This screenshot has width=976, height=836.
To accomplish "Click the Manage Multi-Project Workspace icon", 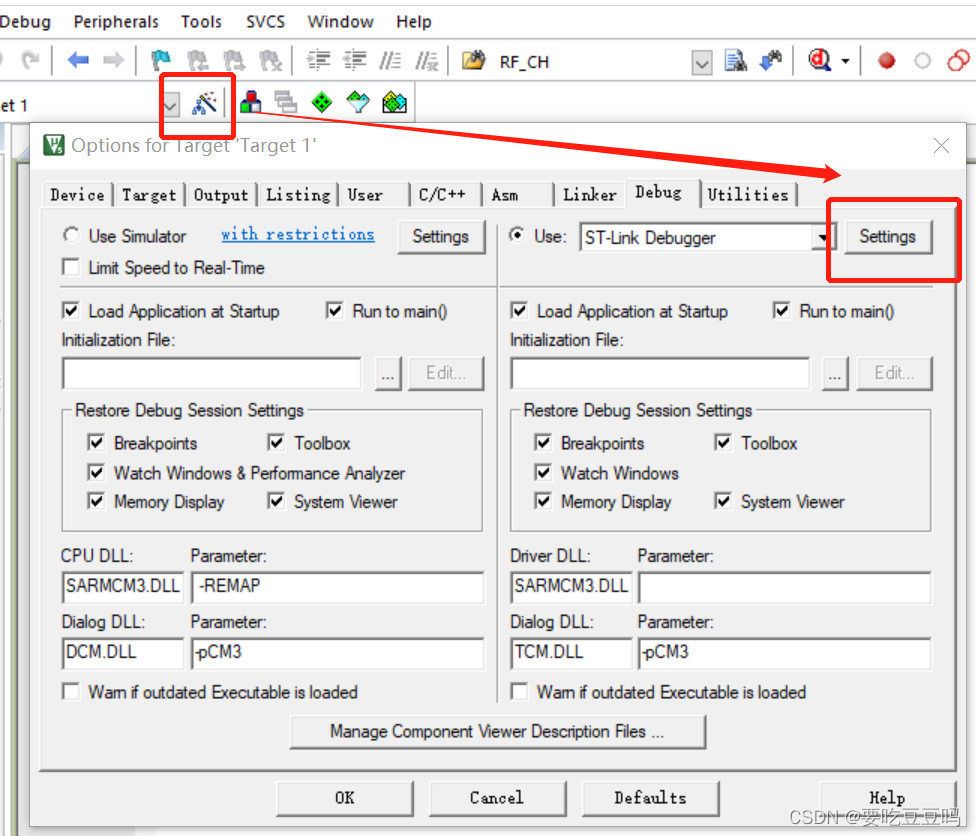I will (286, 102).
